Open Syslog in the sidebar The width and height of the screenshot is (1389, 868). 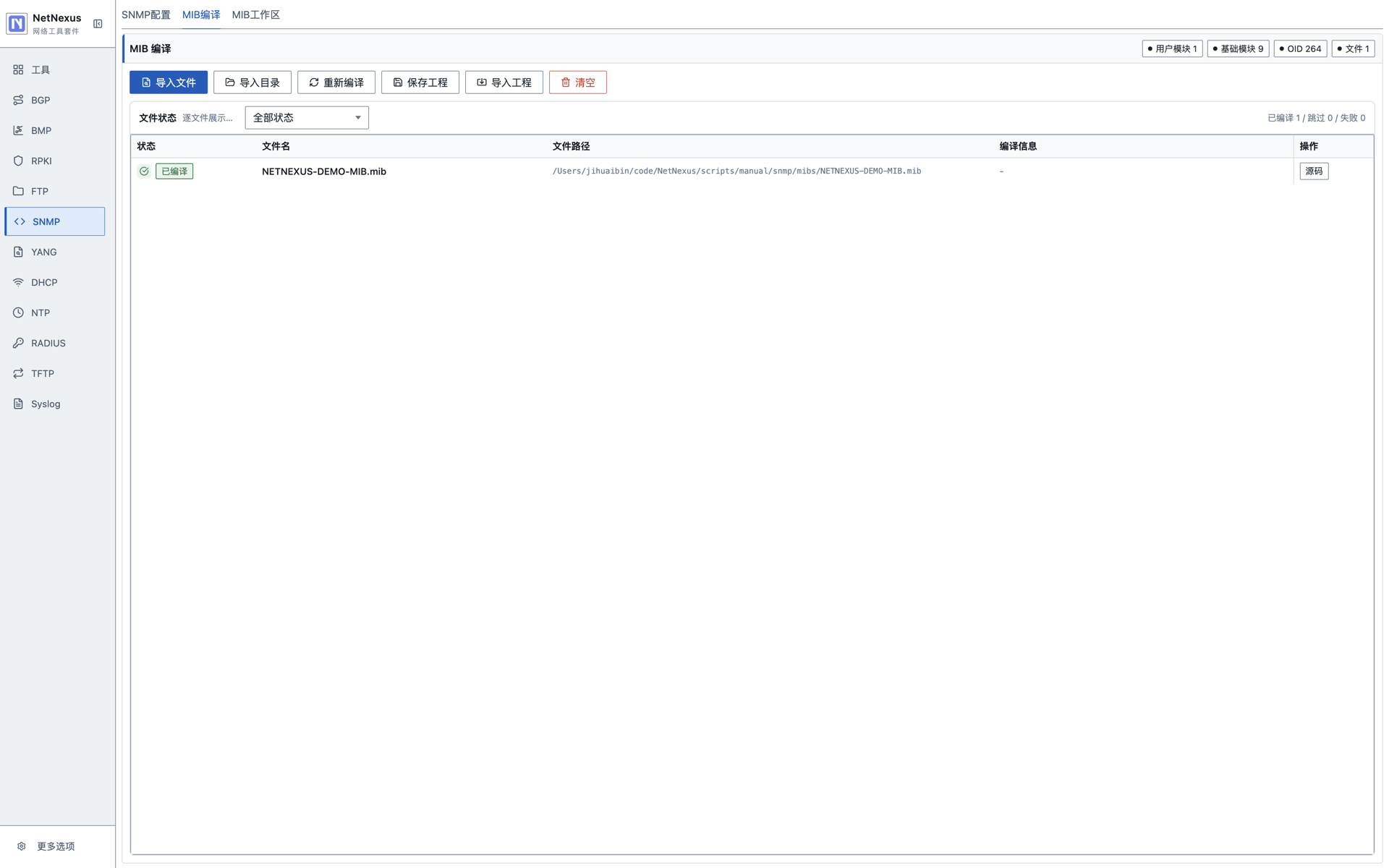[55, 404]
